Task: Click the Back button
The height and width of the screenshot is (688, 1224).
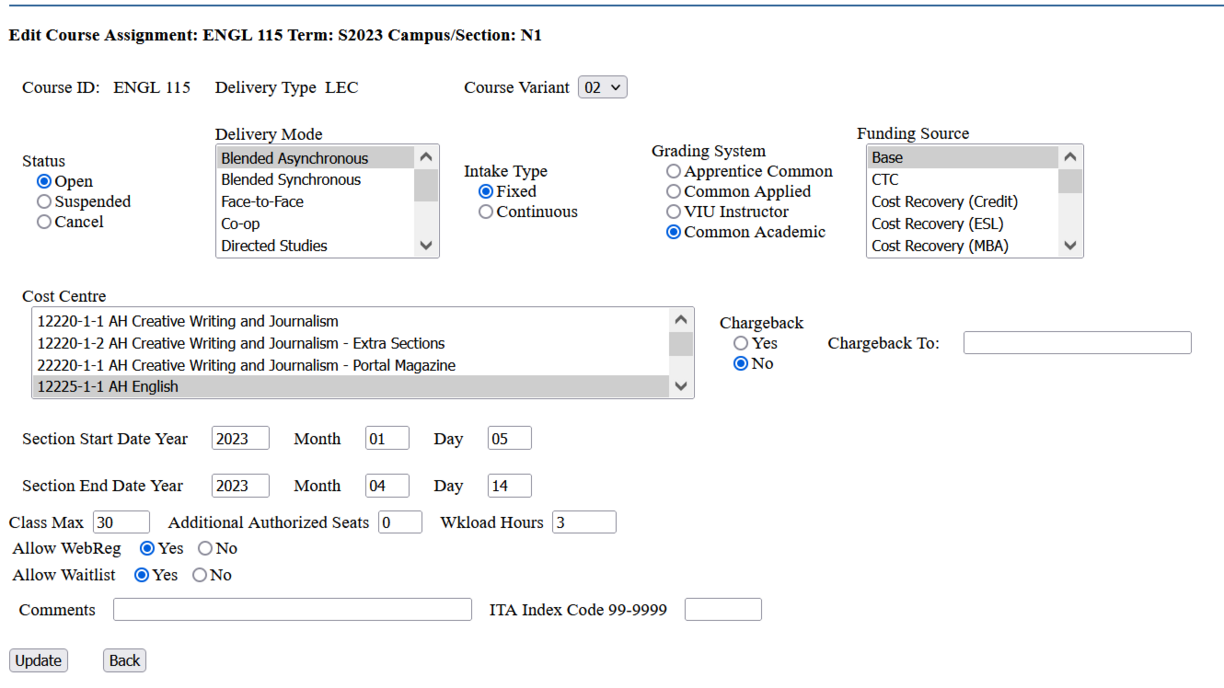Action: coord(124,660)
